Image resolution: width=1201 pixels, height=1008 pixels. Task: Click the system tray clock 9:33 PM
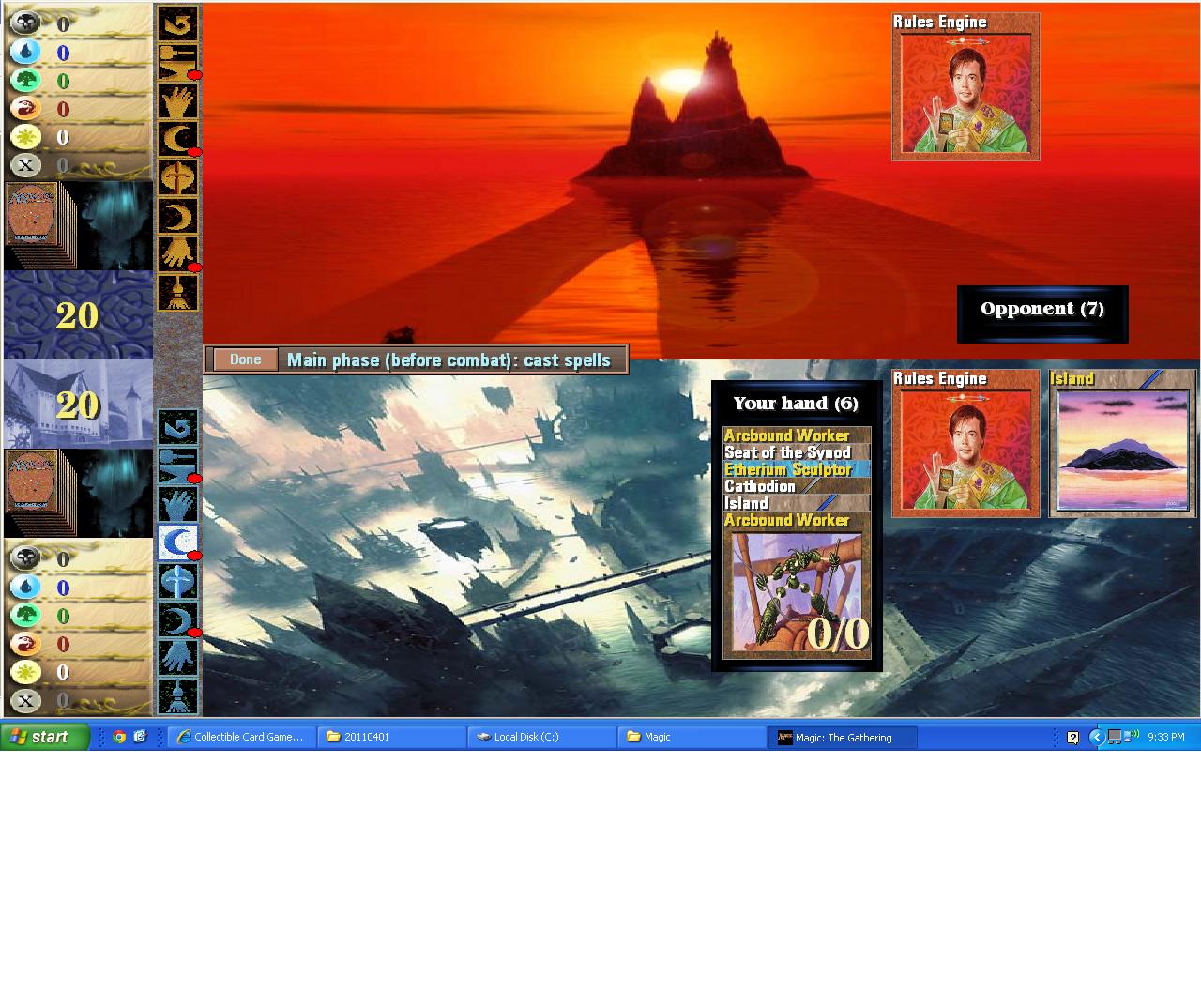click(1166, 737)
